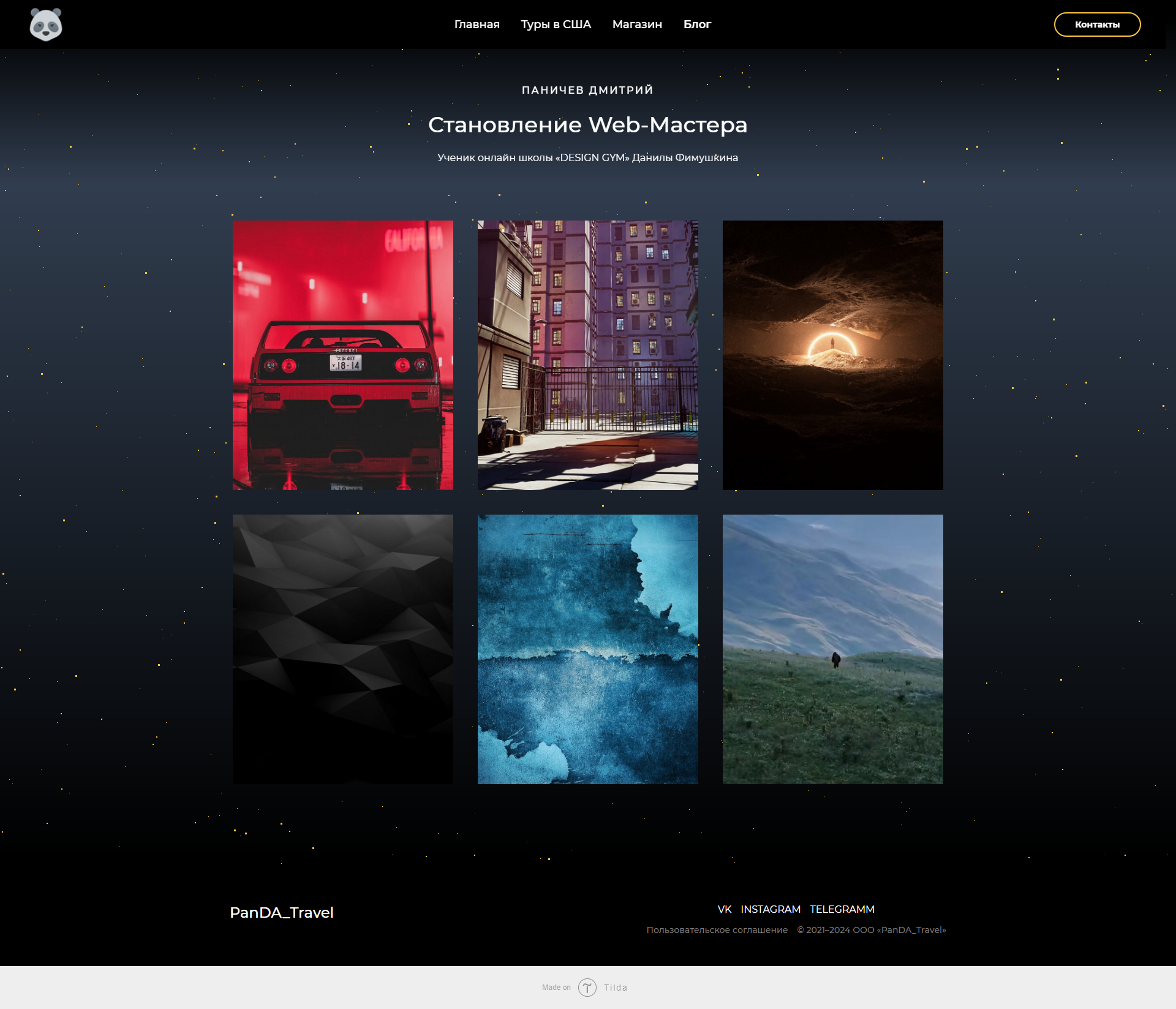Click the Становление Web-Мастера heading

tap(588, 125)
